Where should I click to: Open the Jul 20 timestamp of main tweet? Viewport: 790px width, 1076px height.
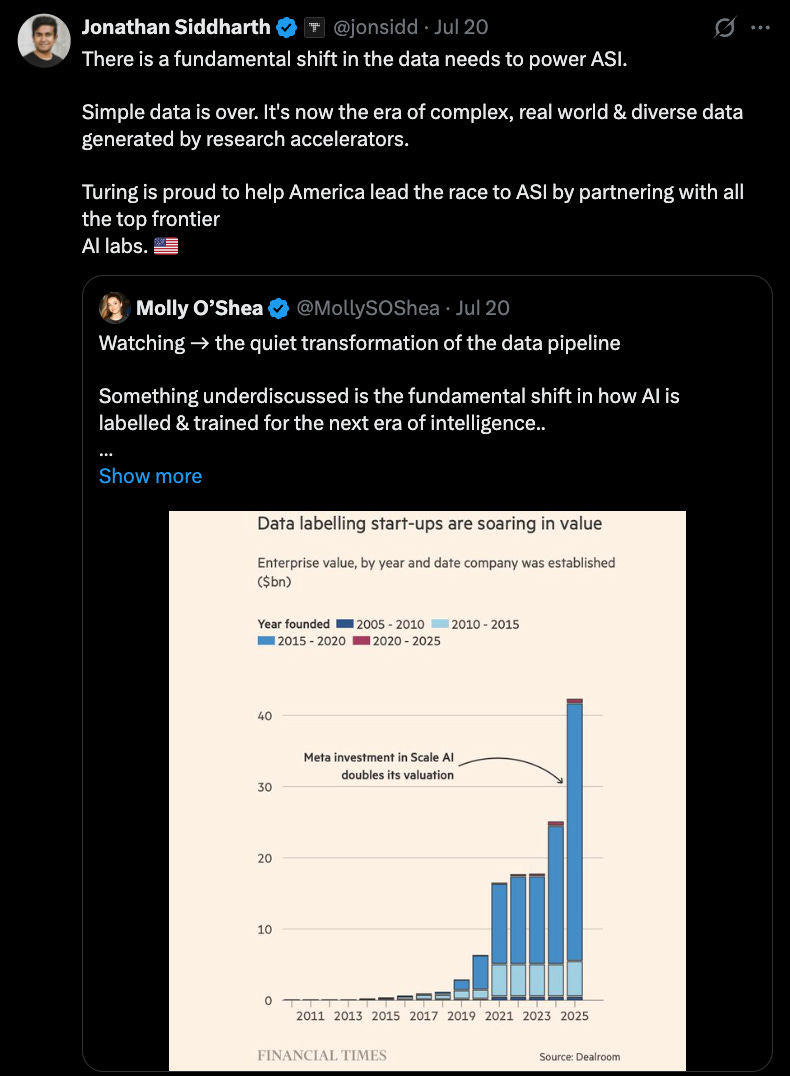click(x=461, y=27)
